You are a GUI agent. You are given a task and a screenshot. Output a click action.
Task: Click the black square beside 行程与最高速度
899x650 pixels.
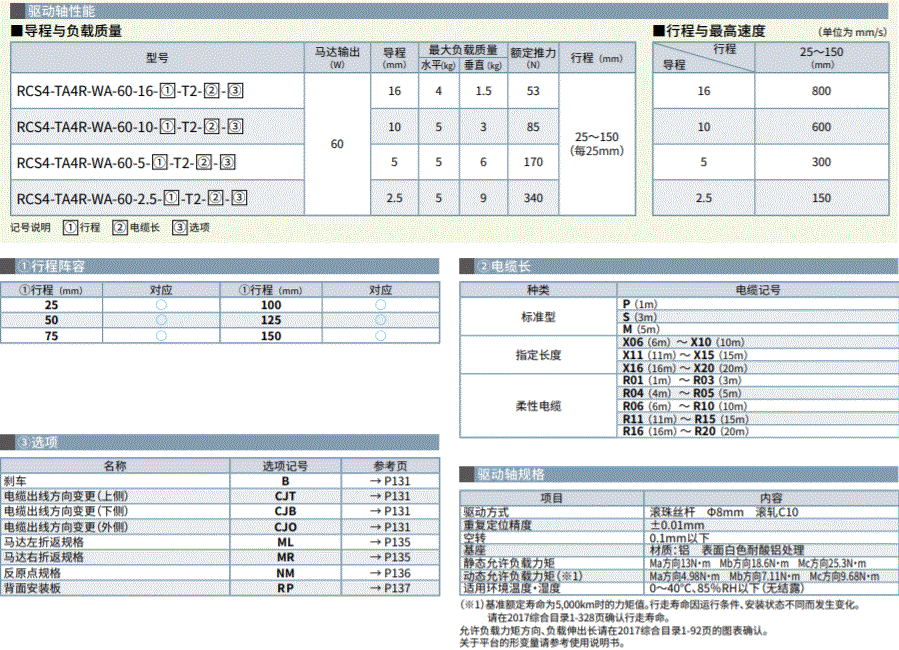click(659, 31)
